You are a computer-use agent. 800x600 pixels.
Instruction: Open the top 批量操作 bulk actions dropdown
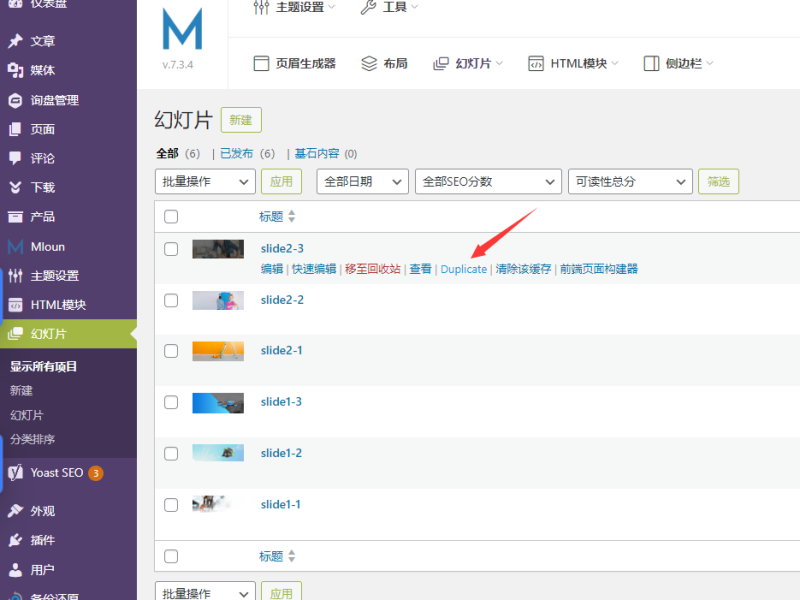[205, 182]
